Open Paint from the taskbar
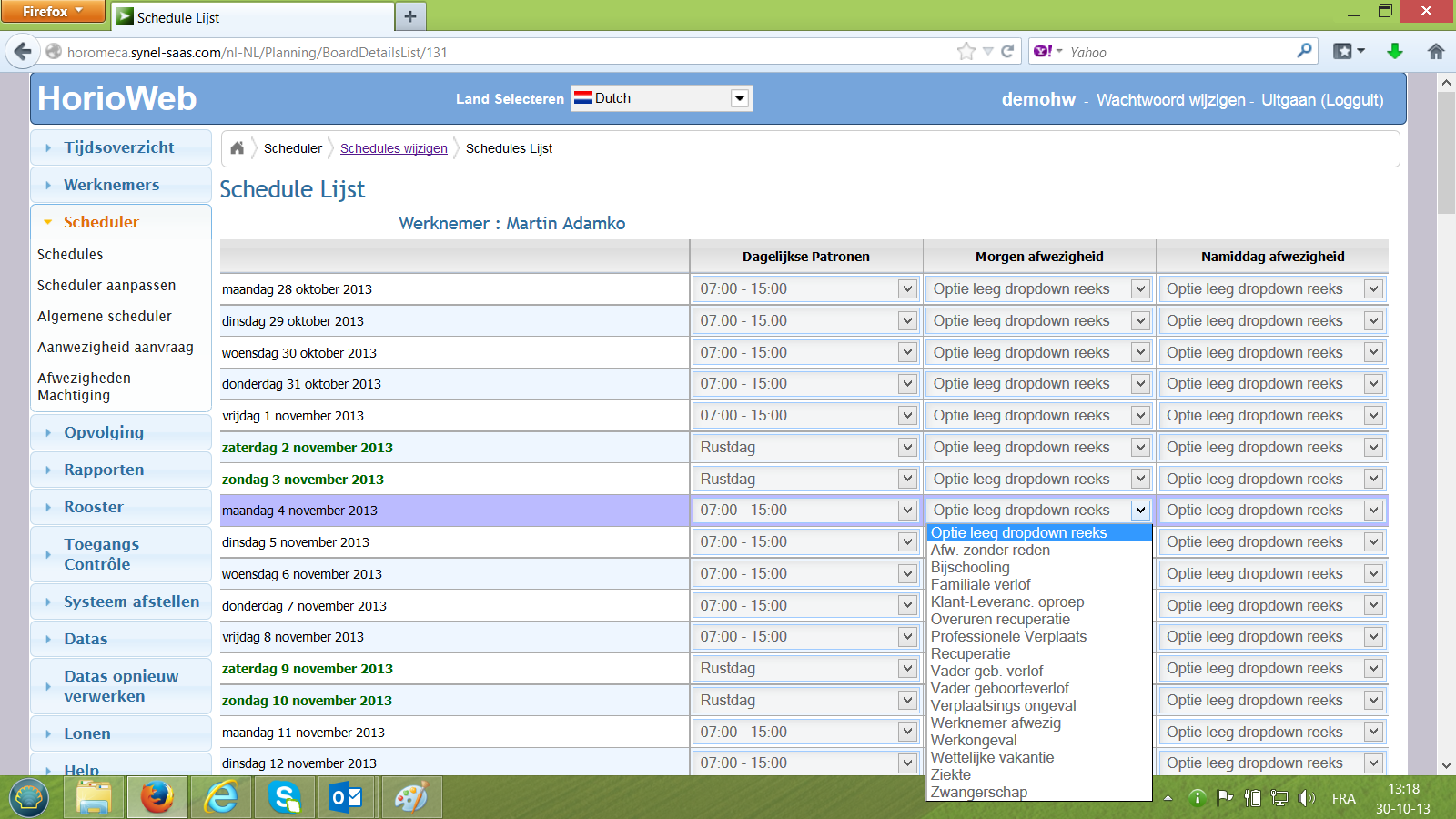Viewport: 1456px width, 819px height. pyautogui.click(x=410, y=798)
